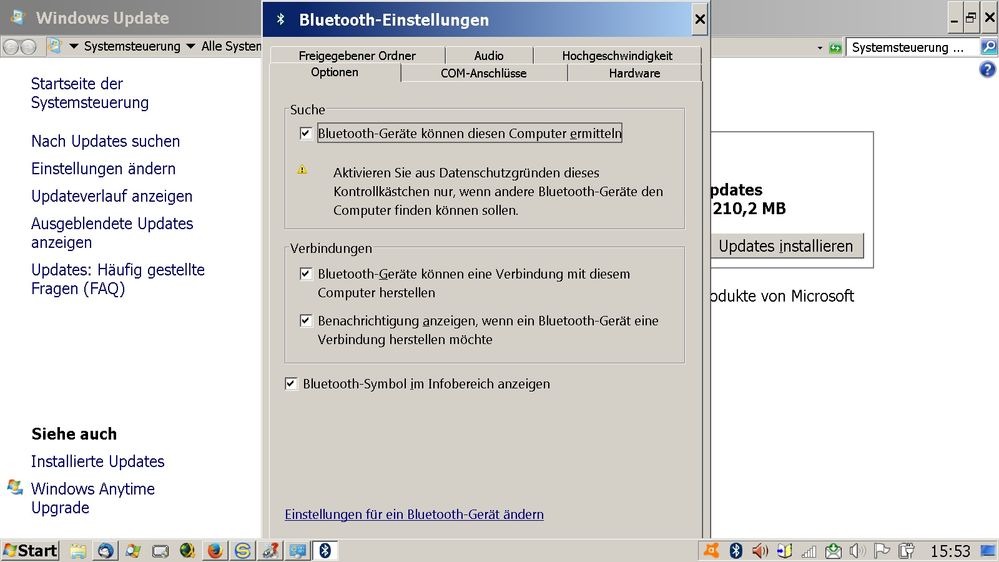Click the power plug battery tray icon
999x562 pixels.
(906, 550)
